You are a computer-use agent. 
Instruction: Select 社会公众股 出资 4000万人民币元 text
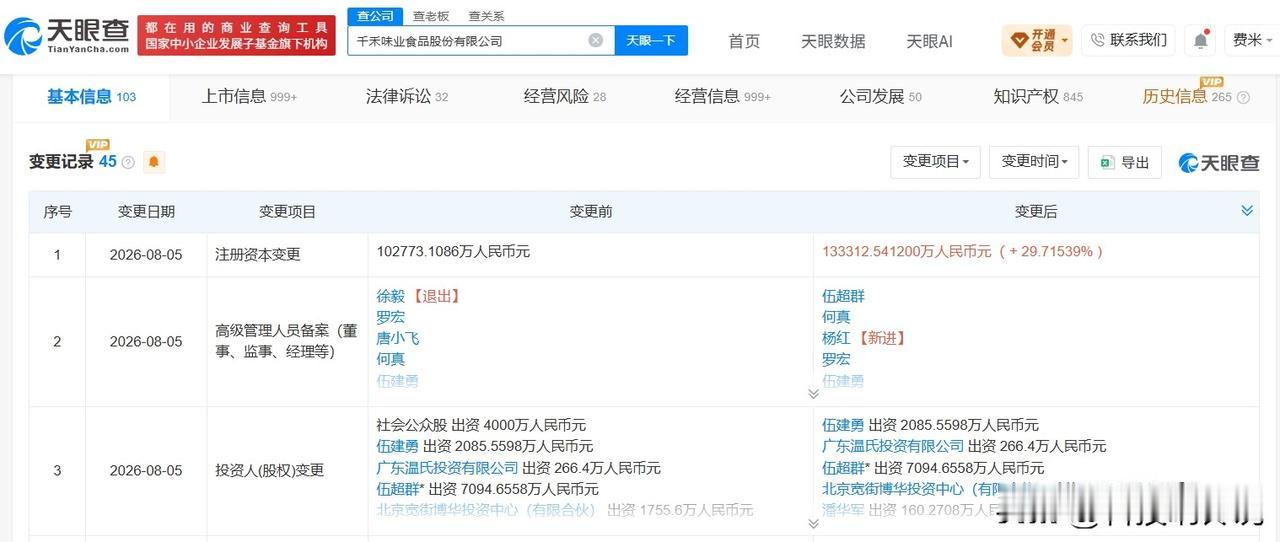(x=481, y=425)
